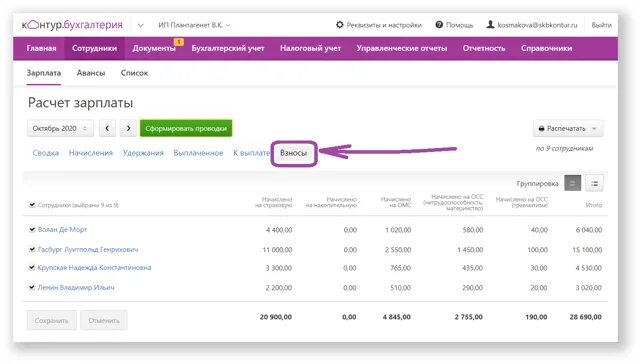This screenshot has height=364, width=640.
Task: Uncheck the Волан Де Морт checkbox
Action: [32, 229]
